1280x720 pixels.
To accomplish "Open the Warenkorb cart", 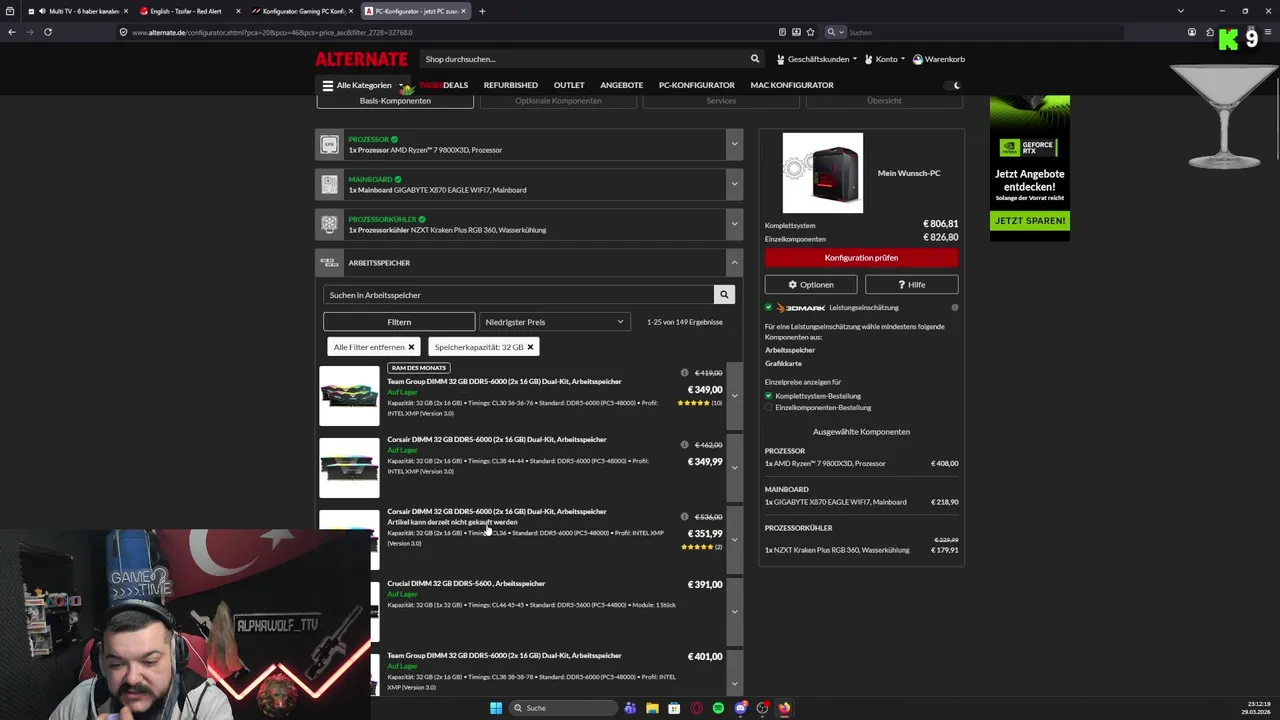I will (x=939, y=59).
